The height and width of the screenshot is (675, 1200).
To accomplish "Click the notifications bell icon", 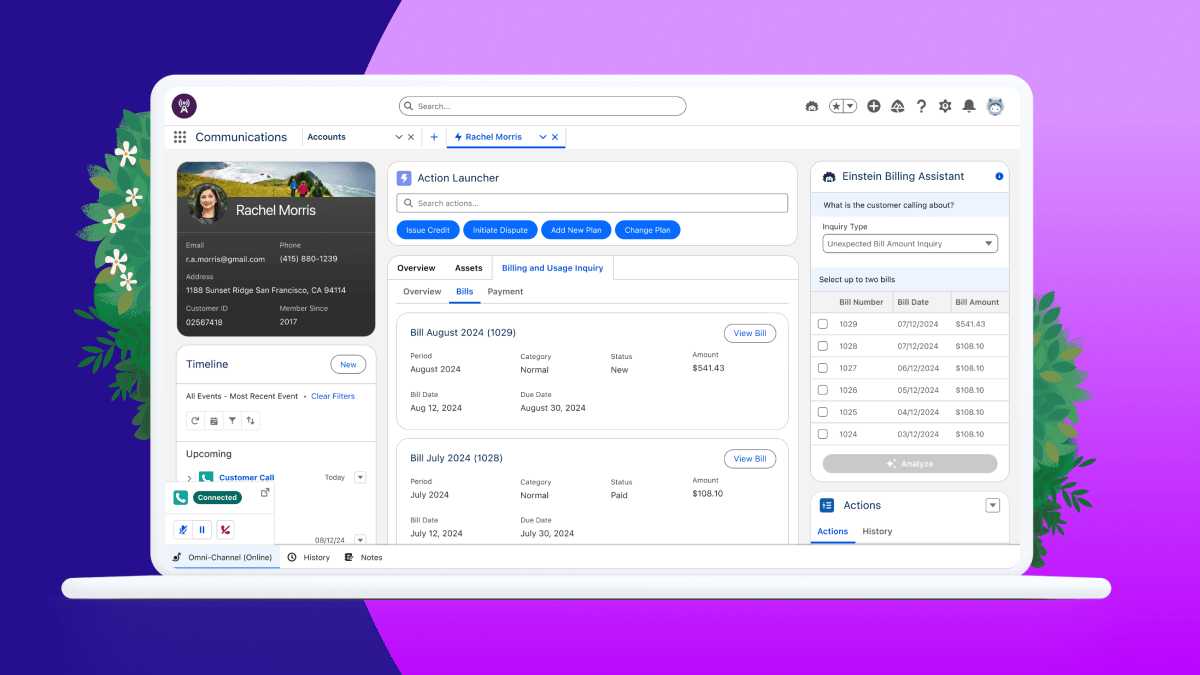I will click(x=969, y=106).
